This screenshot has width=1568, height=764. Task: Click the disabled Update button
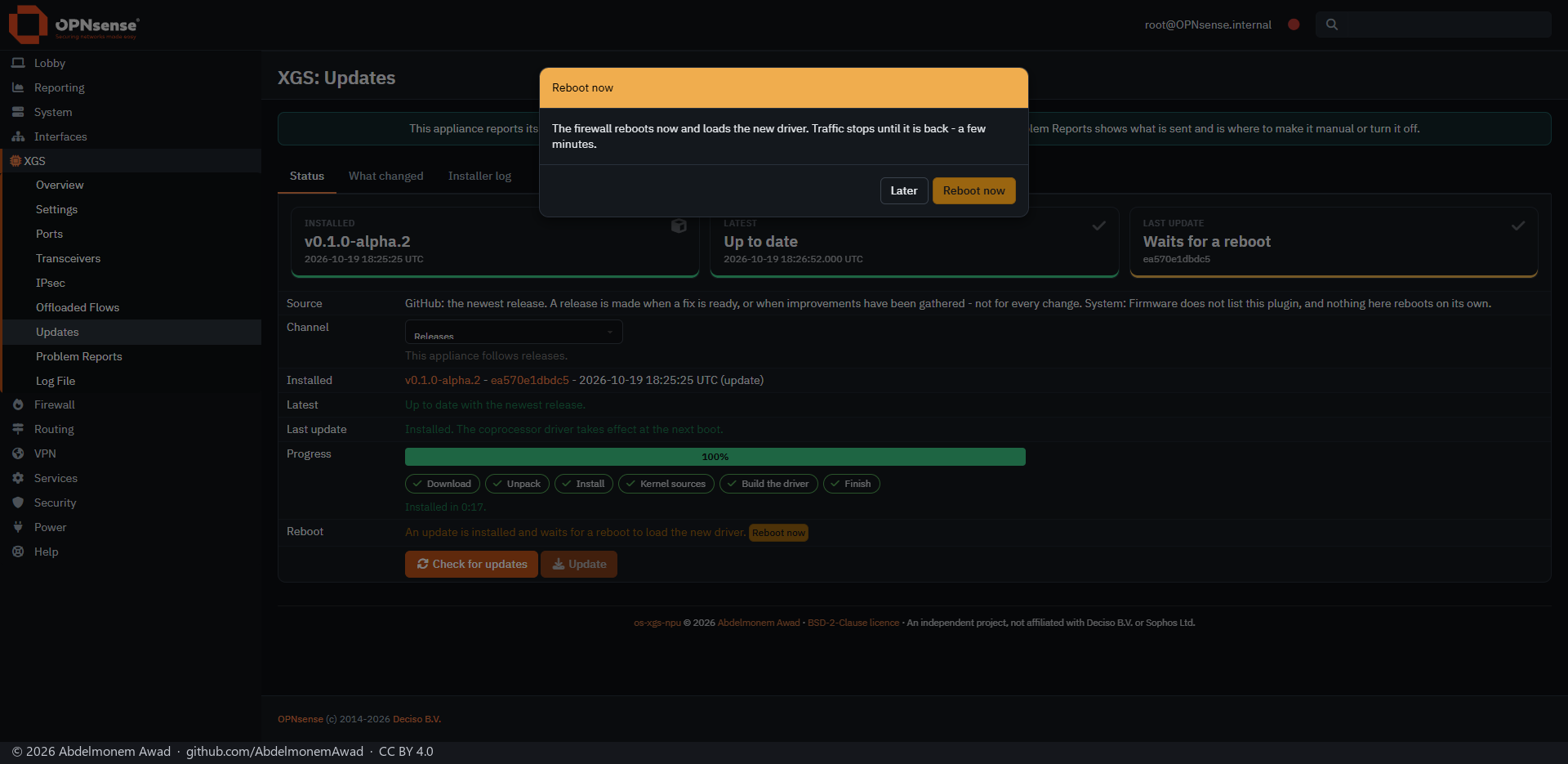pyautogui.click(x=579, y=564)
